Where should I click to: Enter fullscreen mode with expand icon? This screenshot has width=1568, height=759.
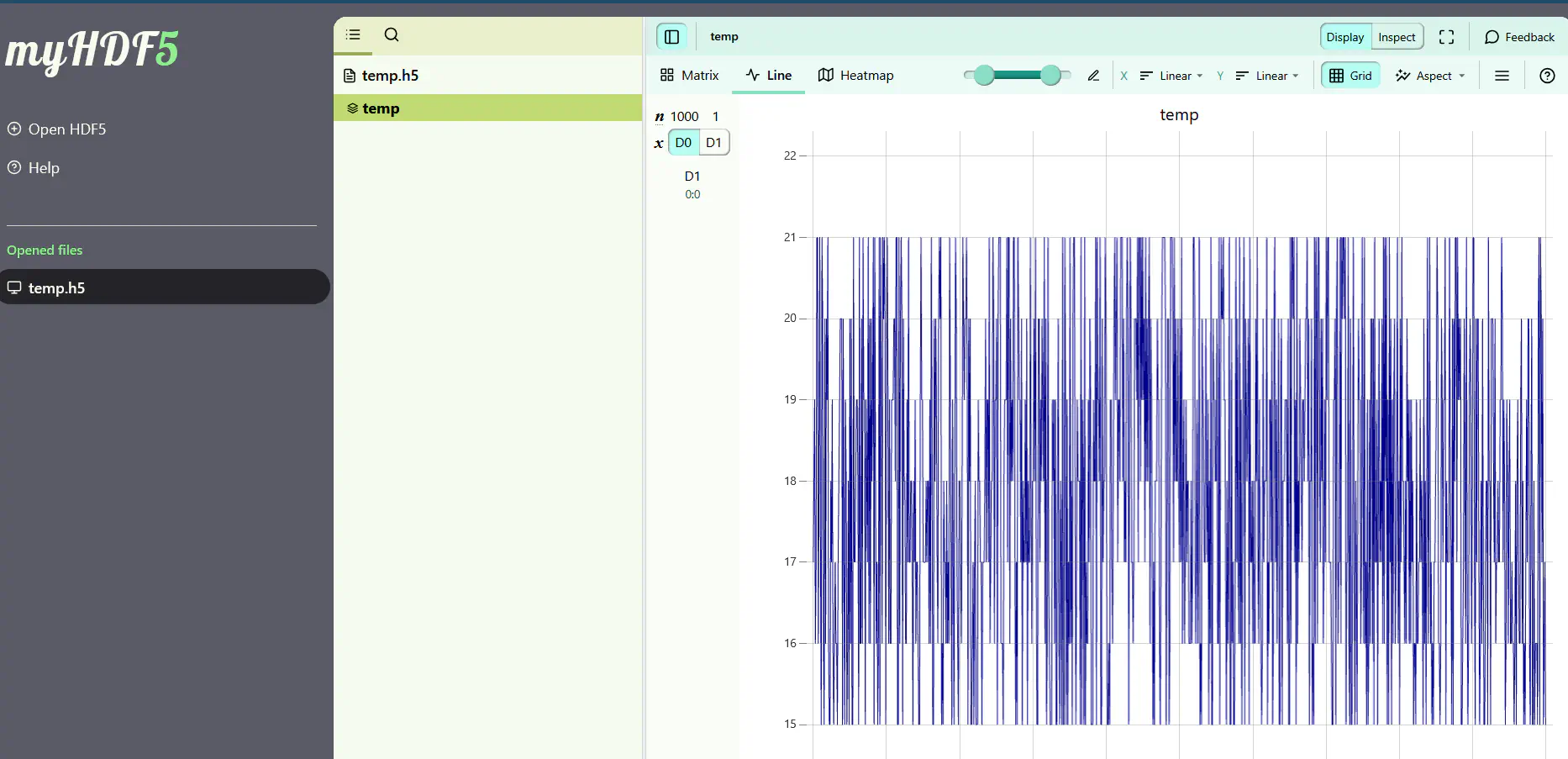[x=1446, y=37]
